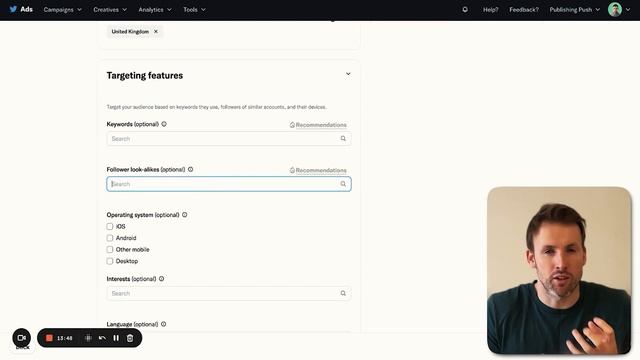This screenshot has height=360, width=640.
Task: Open the Tools menu
Action: (x=194, y=9)
